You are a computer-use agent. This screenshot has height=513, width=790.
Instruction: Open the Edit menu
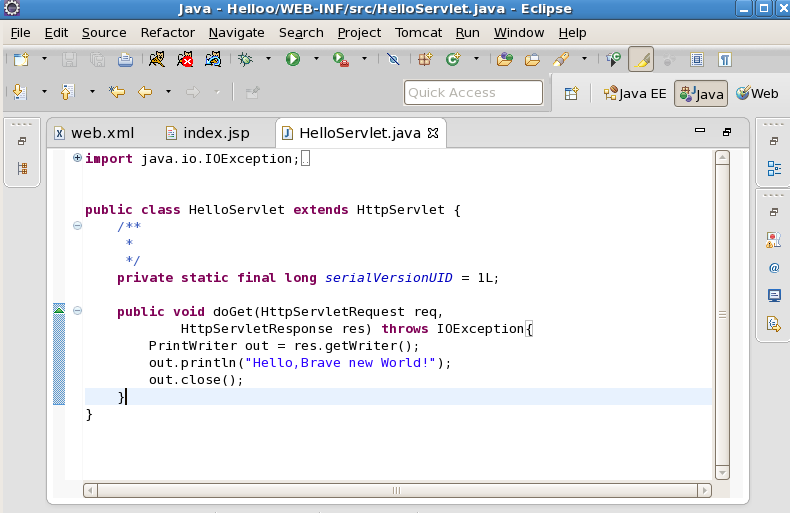click(x=56, y=33)
